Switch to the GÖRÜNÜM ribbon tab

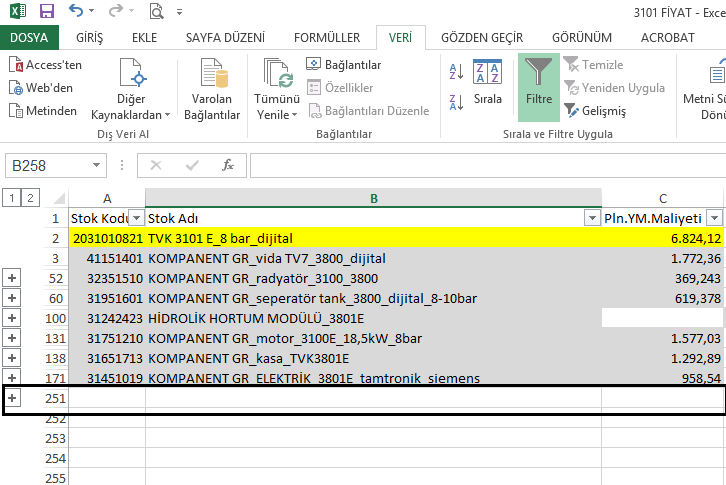pos(582,38)
